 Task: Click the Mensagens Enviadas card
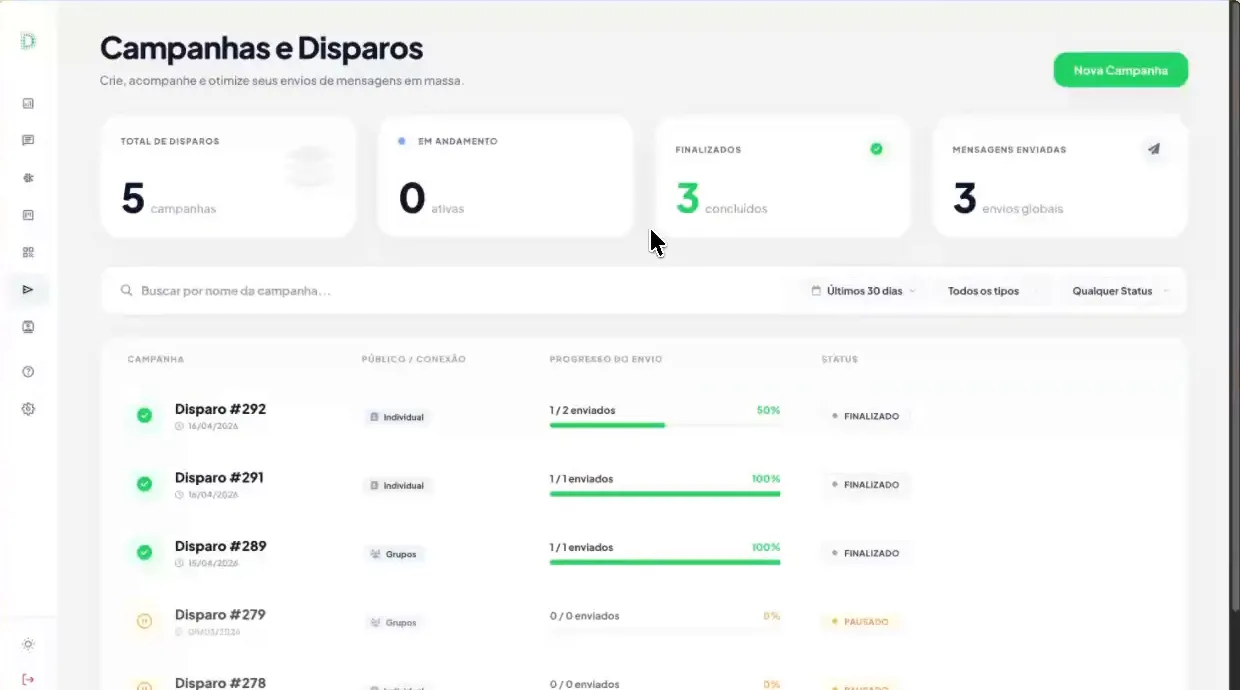coord(1060,176)
